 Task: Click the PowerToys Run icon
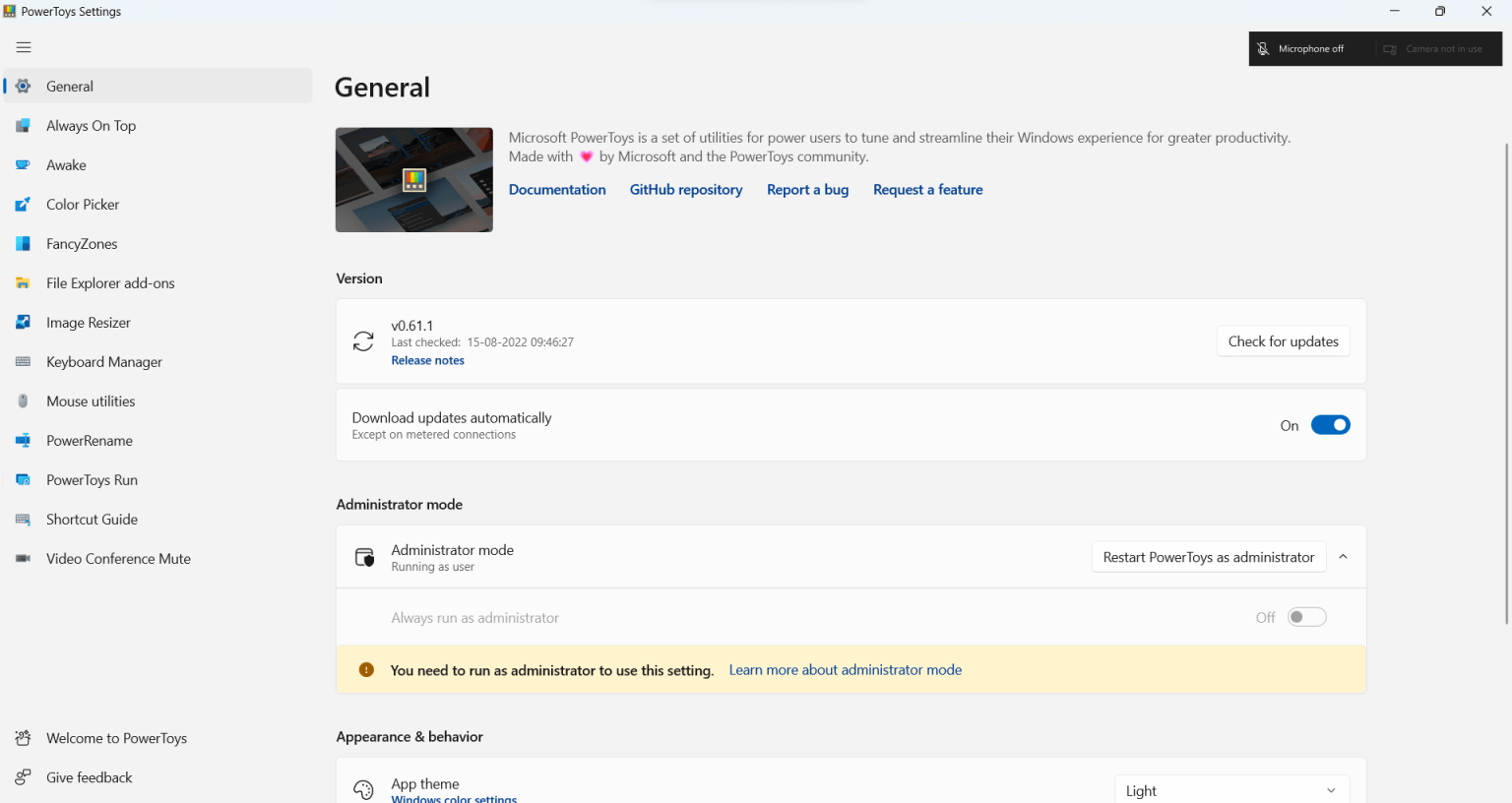click(23, 480)
